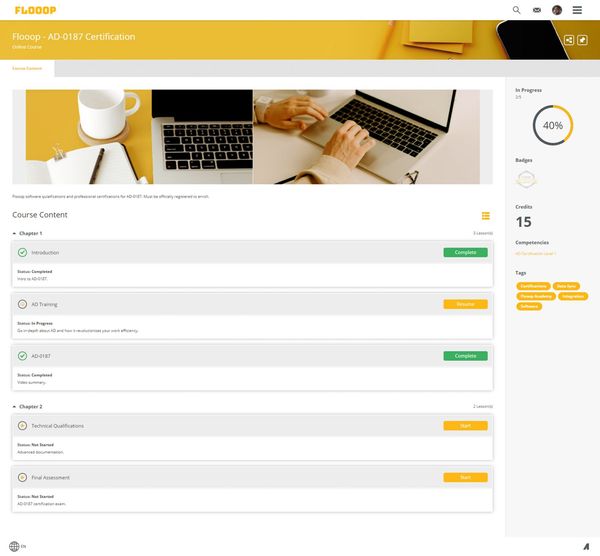Viewport: 600px width, 556px height.
Task: Click the Certifications tag
Action: 533,286
